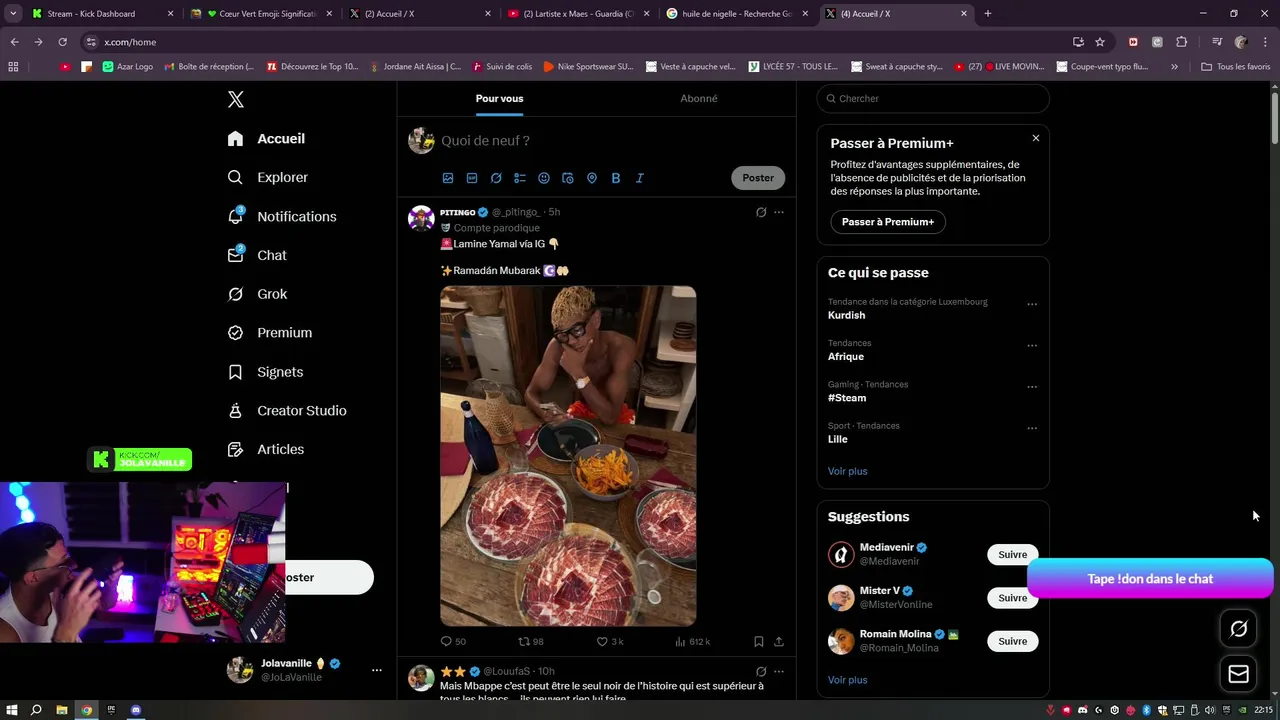The width and height of the screenshot is (1280, 720).
Task: Click the Grok enhance icon in composer
Action: (496, 178)
